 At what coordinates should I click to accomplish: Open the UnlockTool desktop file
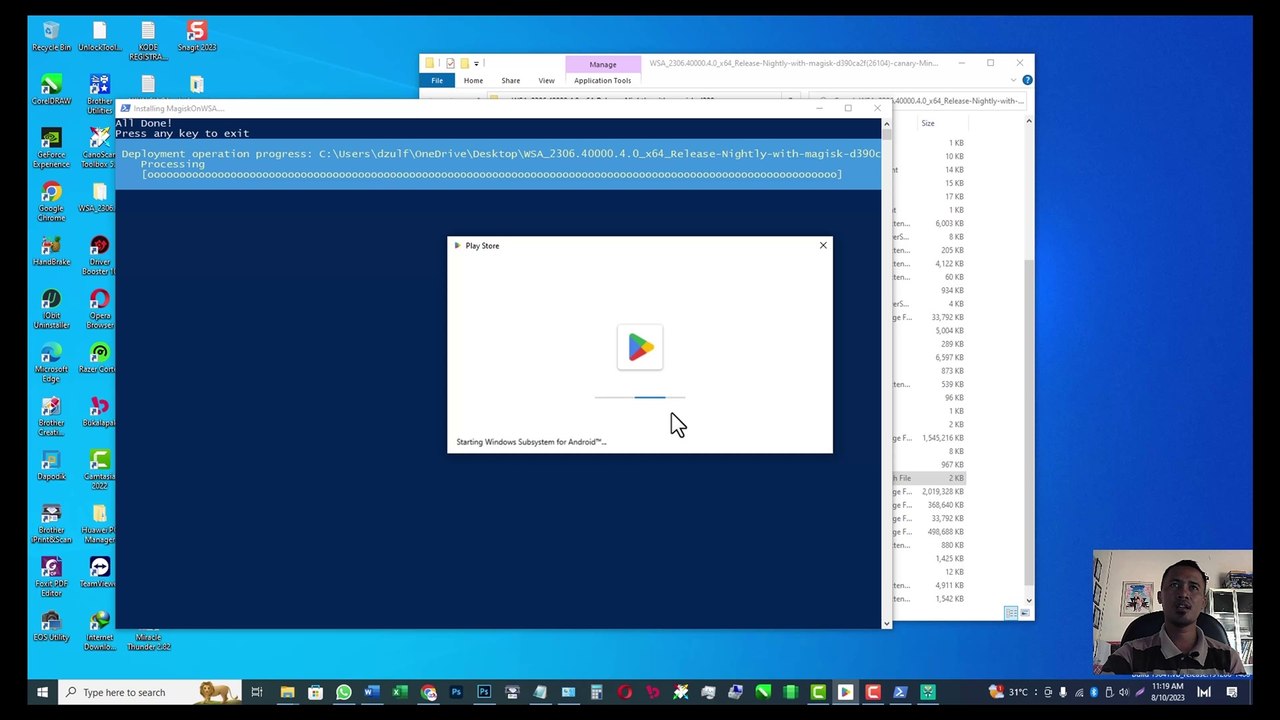click(99, 37)
